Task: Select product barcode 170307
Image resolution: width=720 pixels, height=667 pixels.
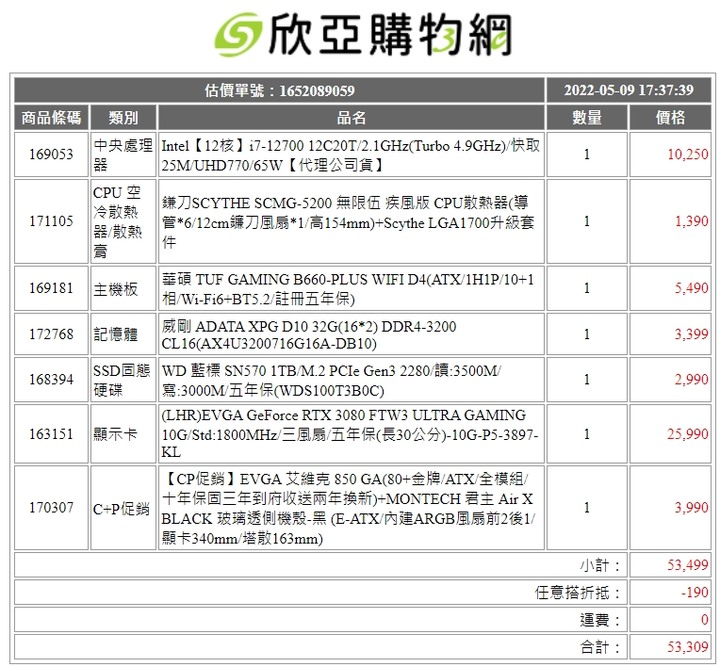Action: click(51, 508)
